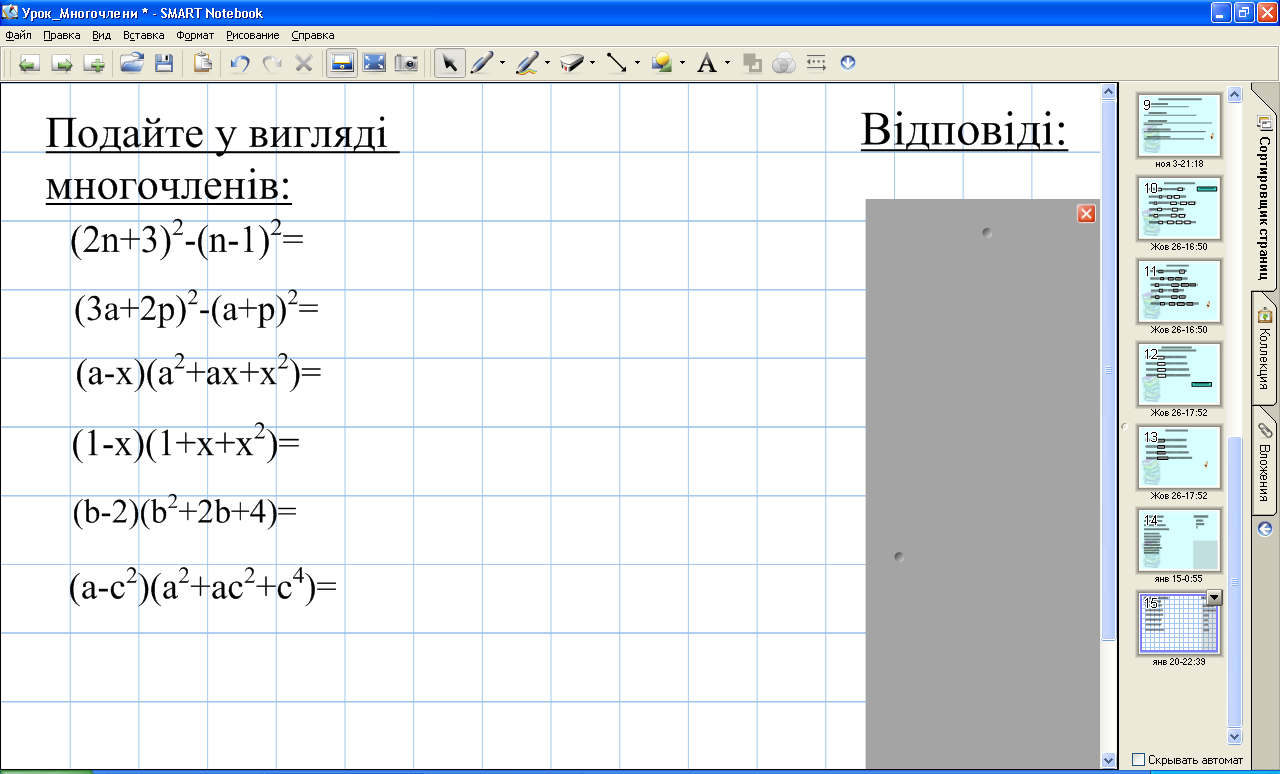1280x774 pixels.
Task: Close the gray screen shade
Action: tap(1086, 213)
